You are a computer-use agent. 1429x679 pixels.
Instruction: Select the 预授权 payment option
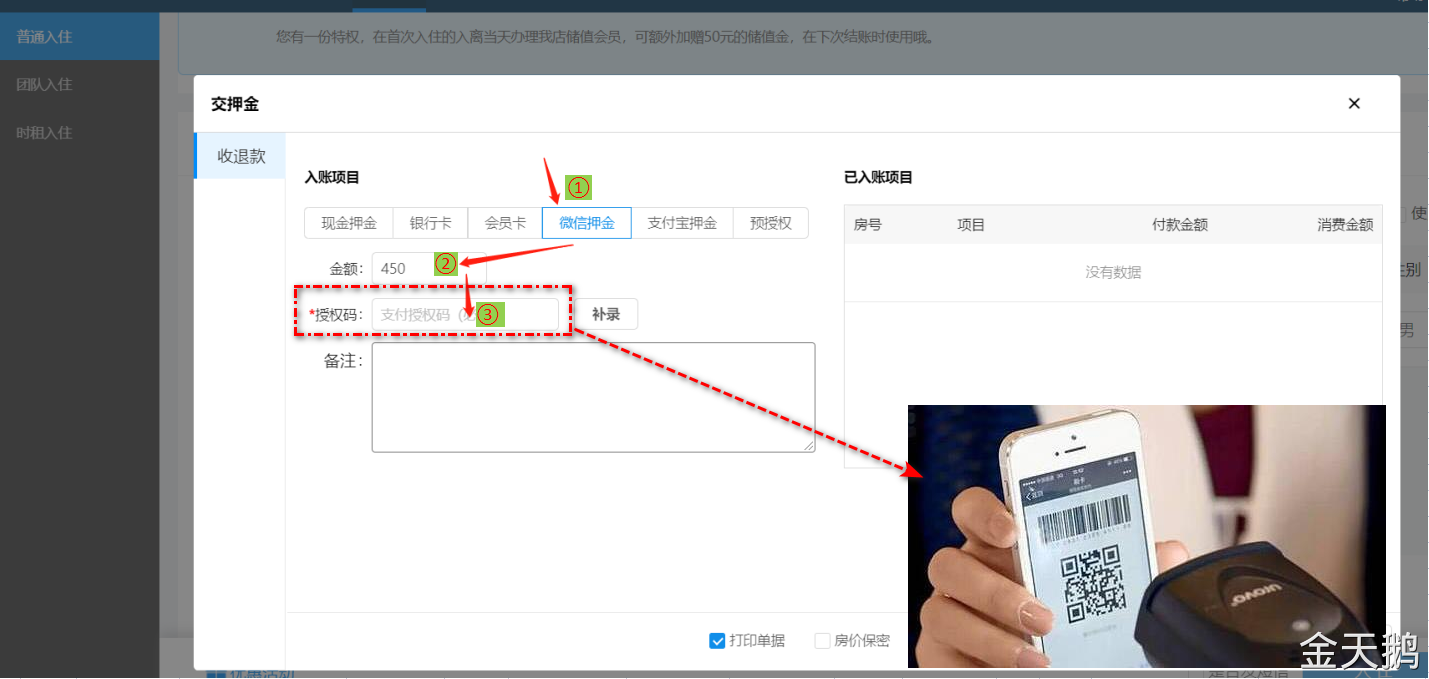pos(770,223)
